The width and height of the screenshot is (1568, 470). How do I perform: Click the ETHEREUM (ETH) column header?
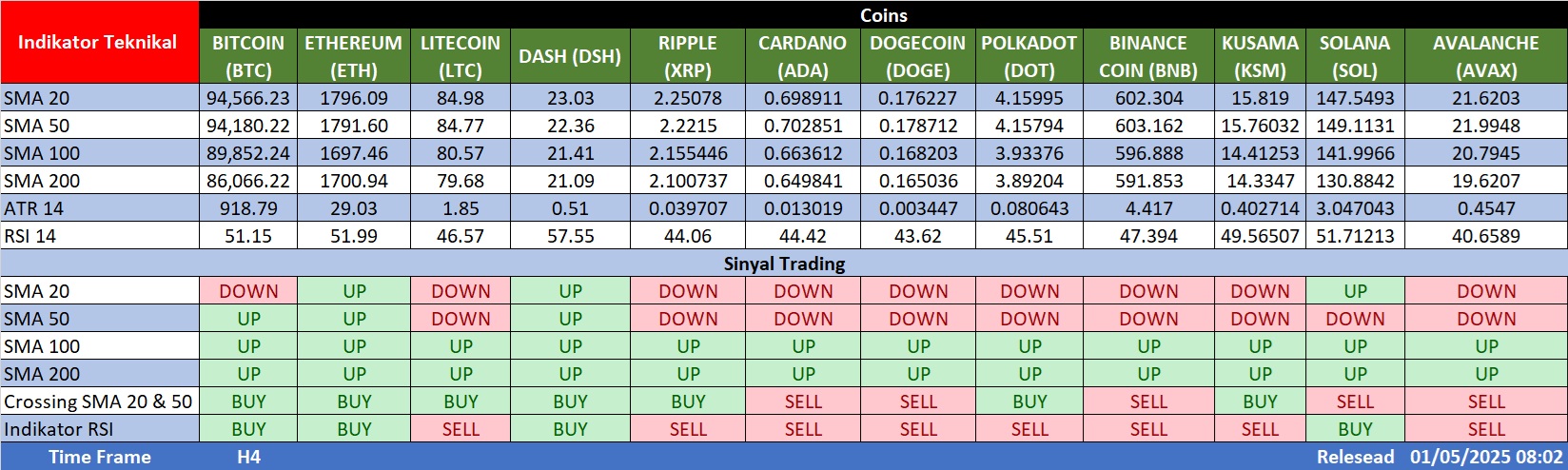pos(353,56)
